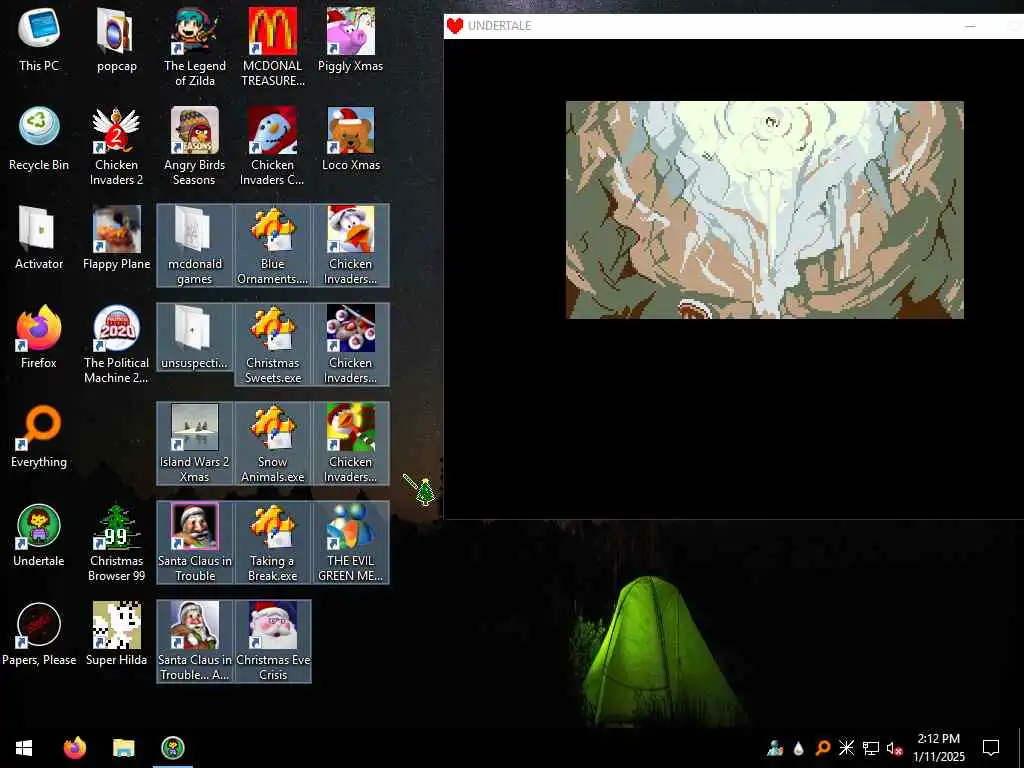Select Santa Claus in Trouble... A... shortcut
This screenshot has height=768, width=1024.
click(x=195, y=643)
